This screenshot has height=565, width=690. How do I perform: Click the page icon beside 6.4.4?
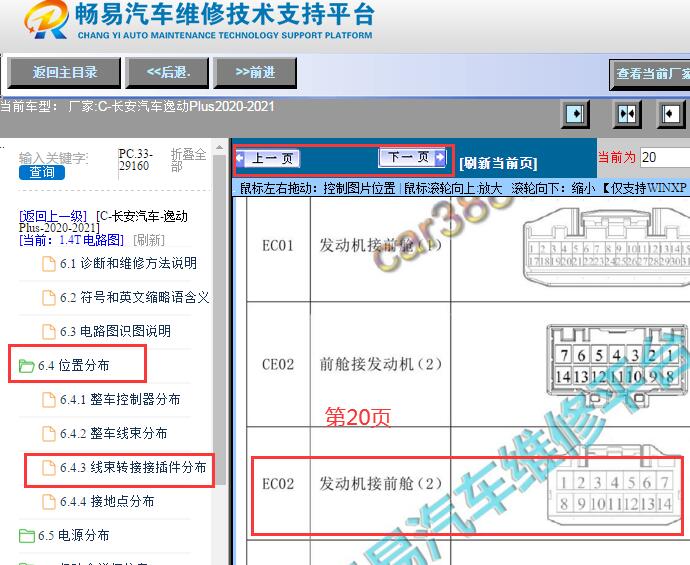pos(48,502)
